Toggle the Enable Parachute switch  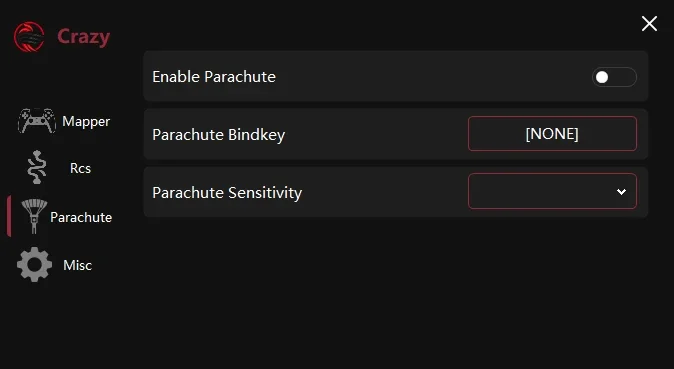614,77
